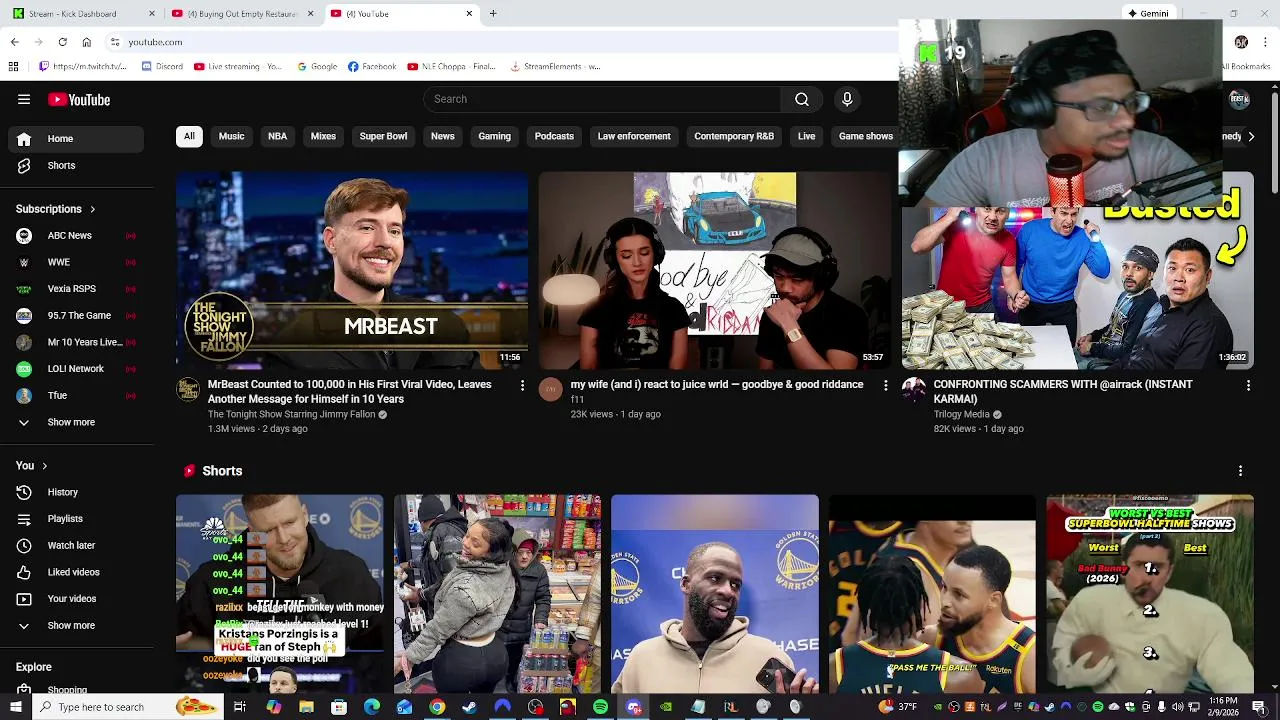Open the Kristaps Porzingis Short thumbnail
1280x720 pixels.
point(280,594)
